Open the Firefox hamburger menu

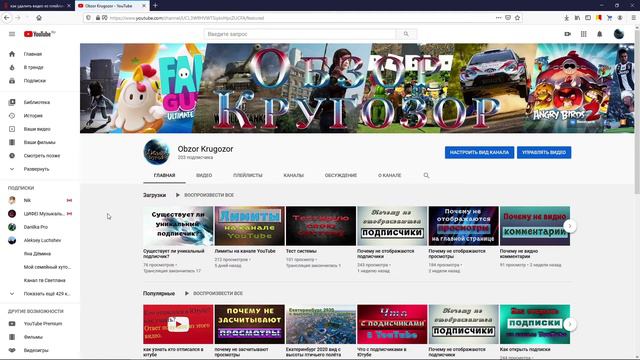(x=633, y=18)
